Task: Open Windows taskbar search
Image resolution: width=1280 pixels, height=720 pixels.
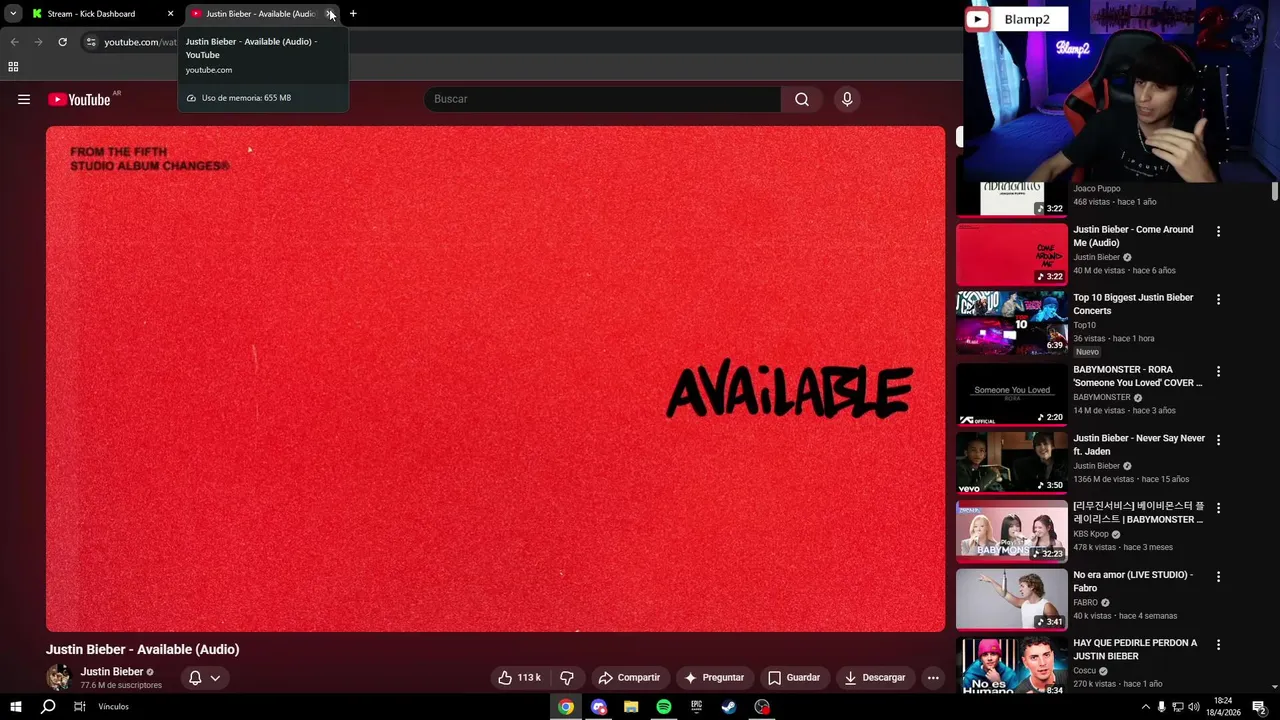Action: (48, 707)
